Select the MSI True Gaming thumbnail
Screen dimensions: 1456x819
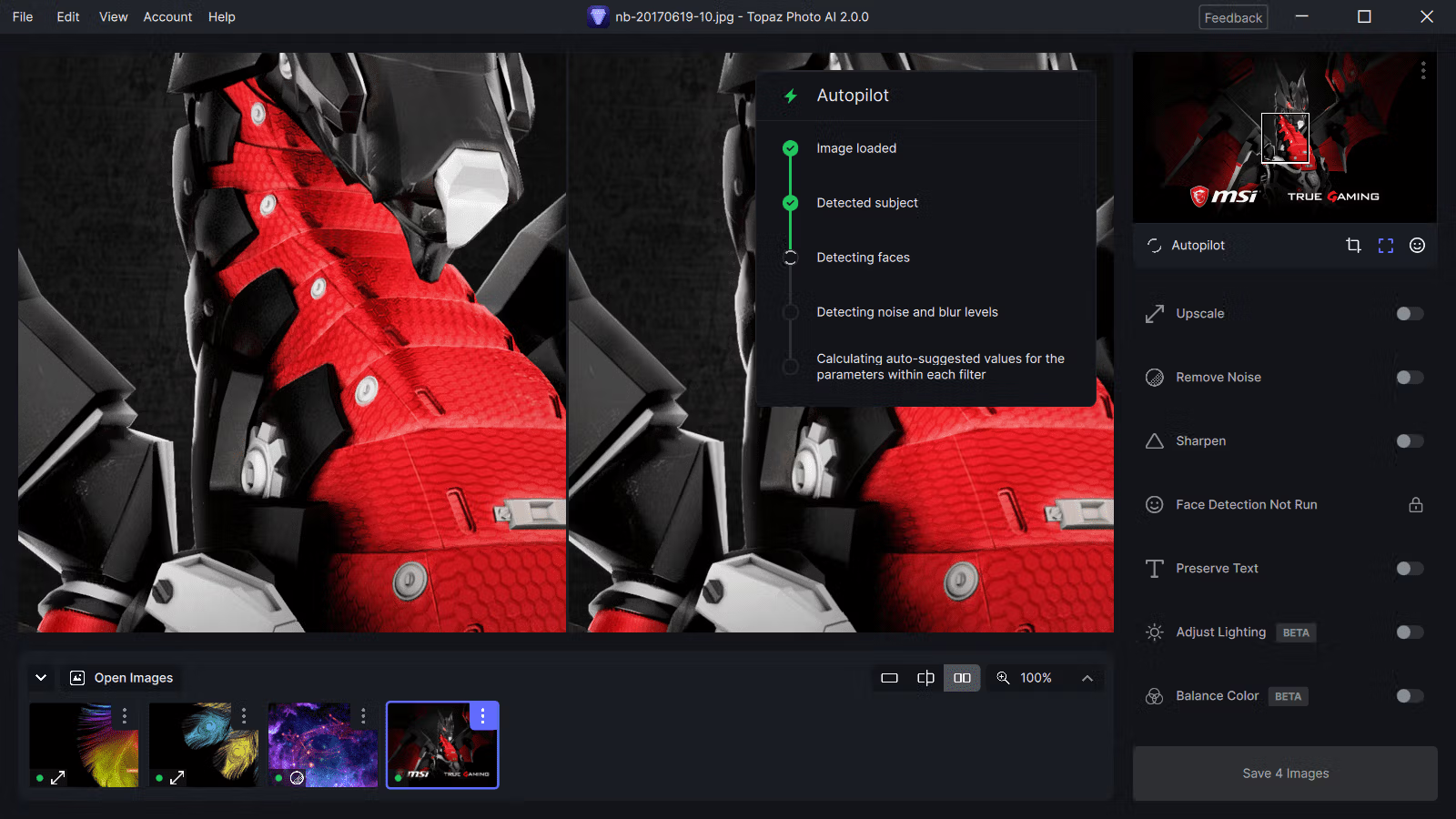click(x=442, y=745)
